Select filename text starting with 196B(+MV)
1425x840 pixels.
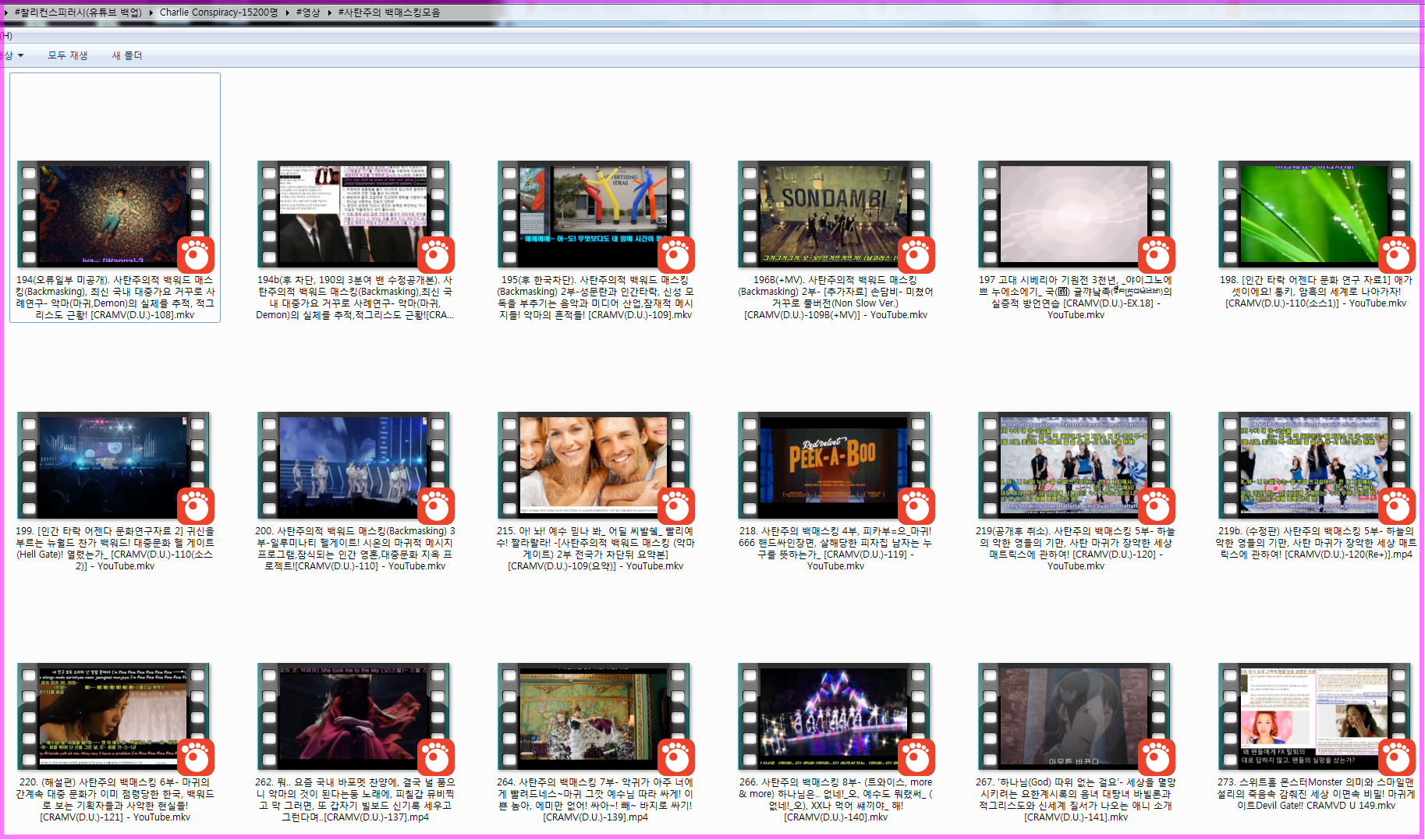tap(835, 297)
